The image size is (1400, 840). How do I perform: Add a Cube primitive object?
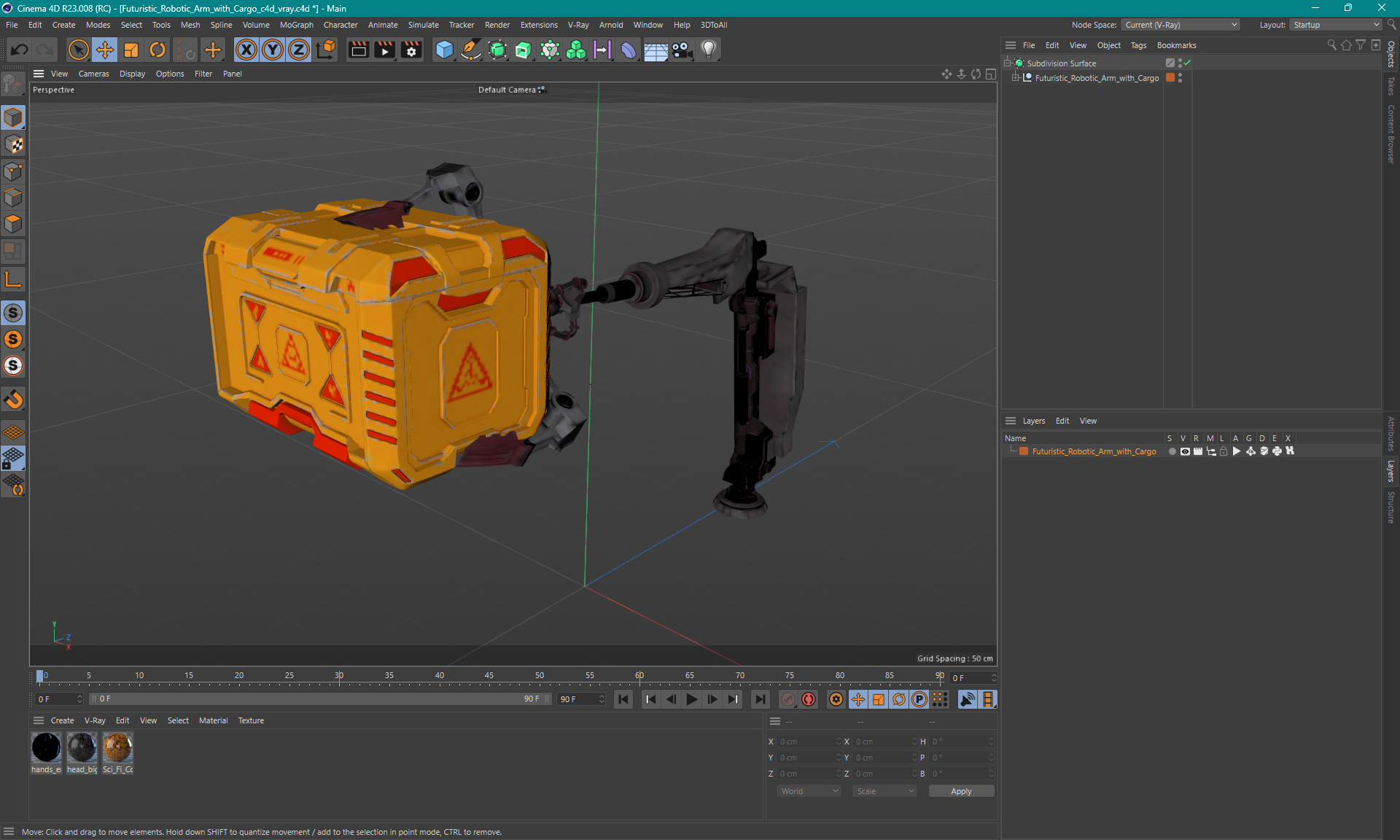tap(444, 50)
